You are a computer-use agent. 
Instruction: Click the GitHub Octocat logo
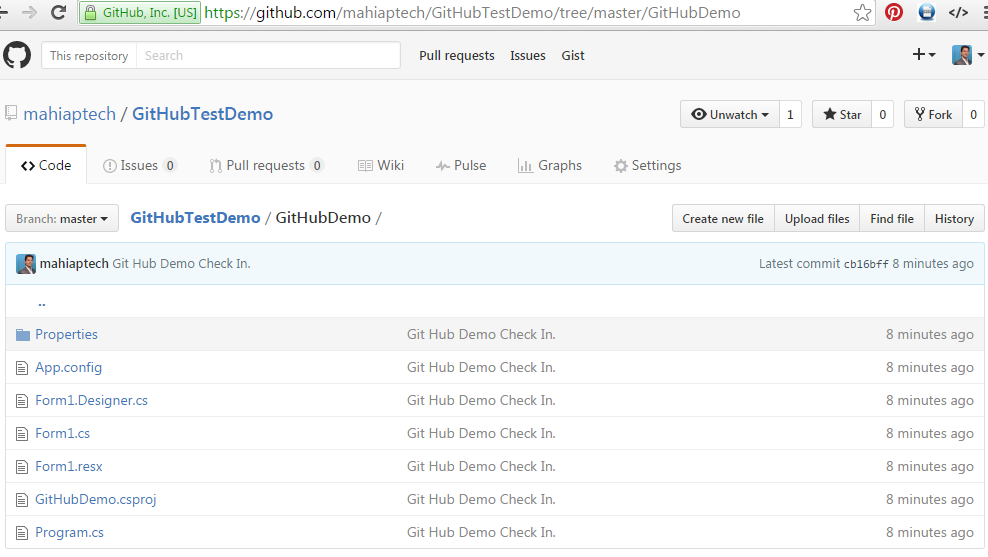coord(17,55)
